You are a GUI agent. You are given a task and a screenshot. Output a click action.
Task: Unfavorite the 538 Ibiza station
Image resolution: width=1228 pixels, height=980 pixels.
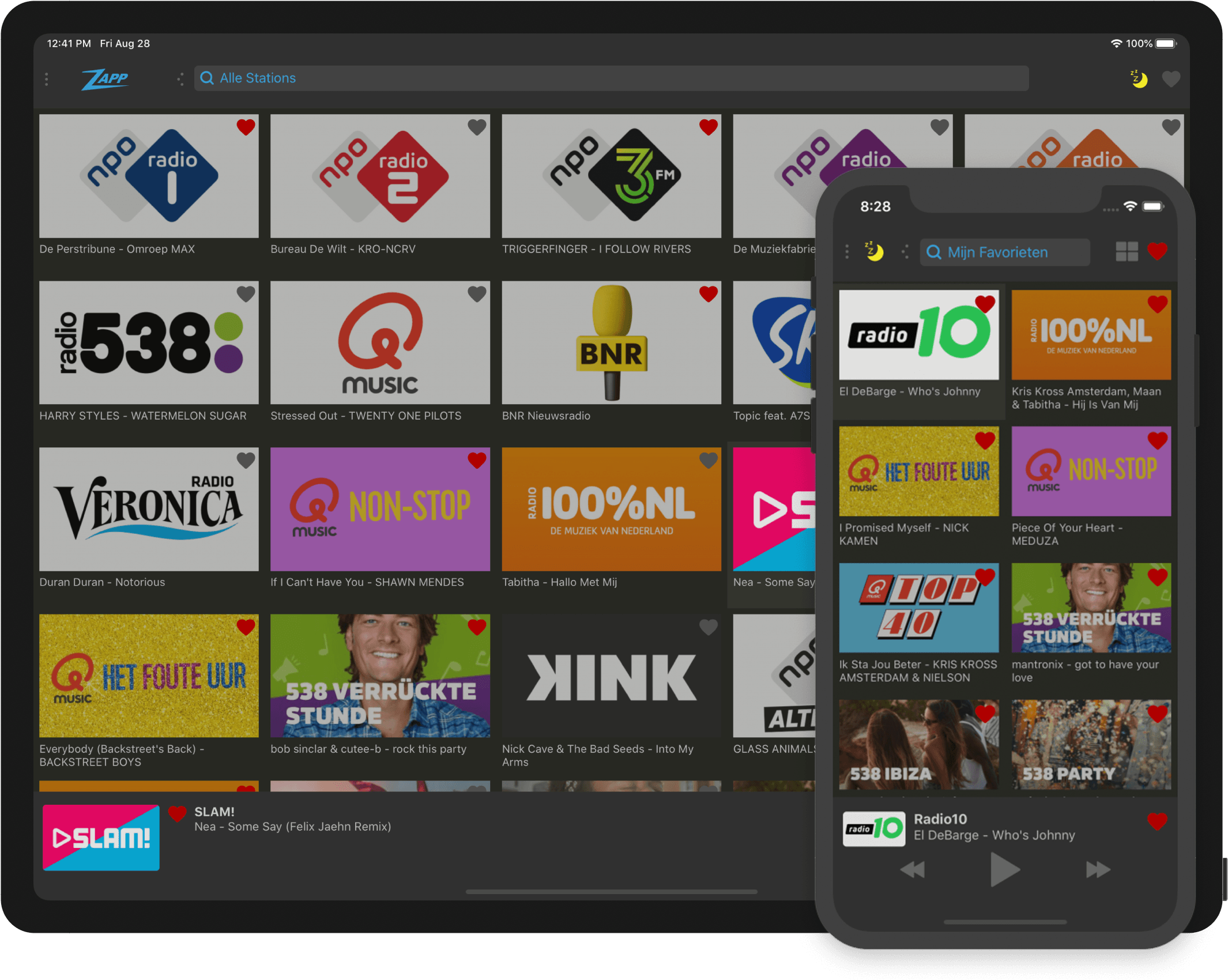[985, 713]
